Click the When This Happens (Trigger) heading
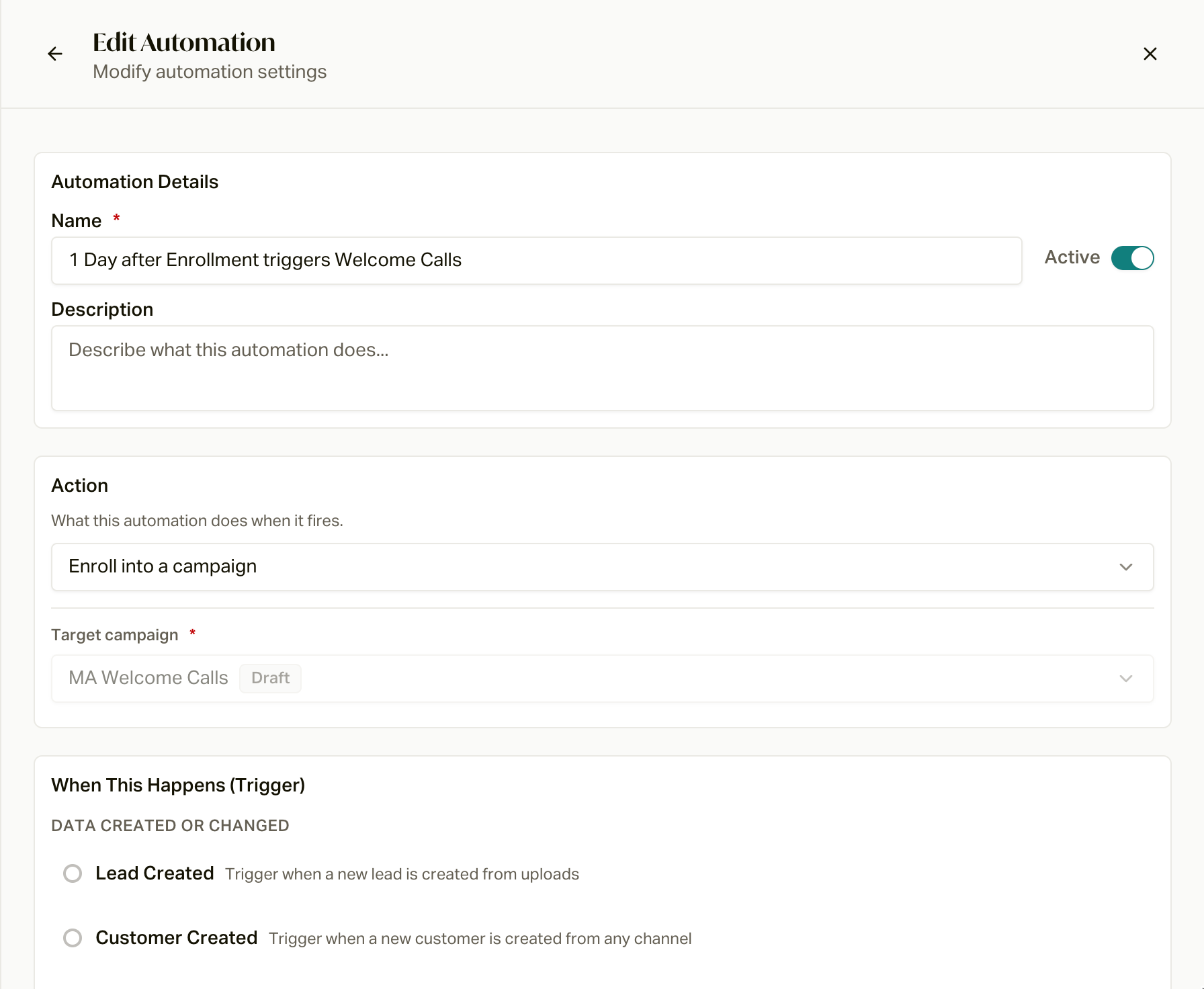Screen dimensions: 1204x989 [x=178, y=785]
